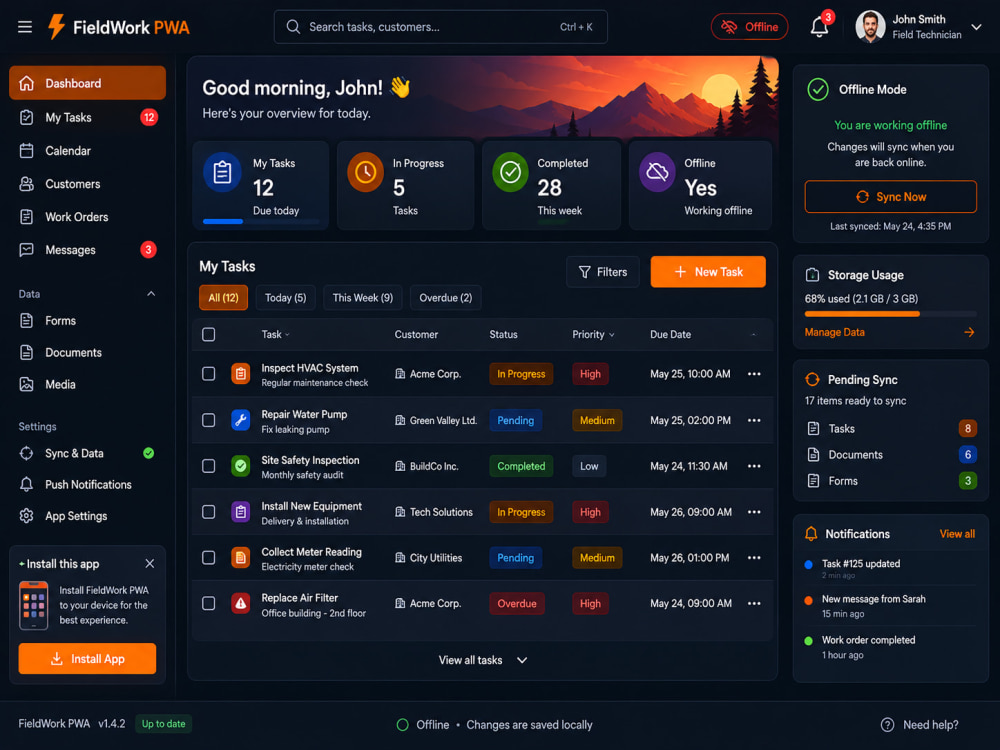The width and height of the screenshot is (1000, 750).
Task: Select the All (12) tab
Action: pos(223,298)
